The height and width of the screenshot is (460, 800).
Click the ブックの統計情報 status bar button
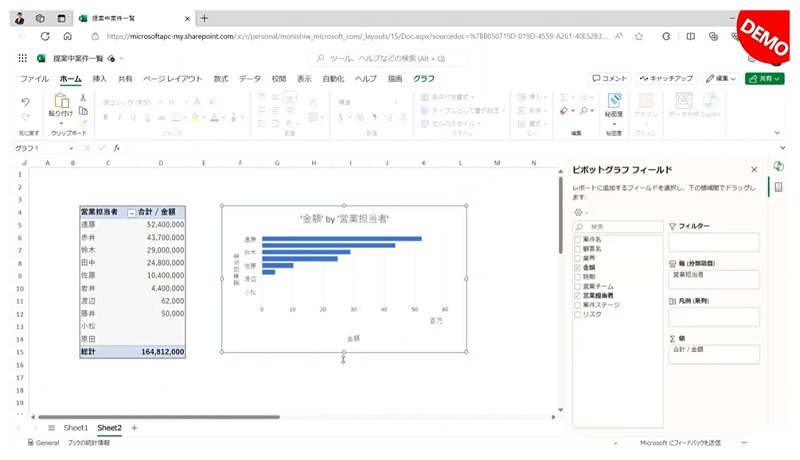[x=89, y=443]
